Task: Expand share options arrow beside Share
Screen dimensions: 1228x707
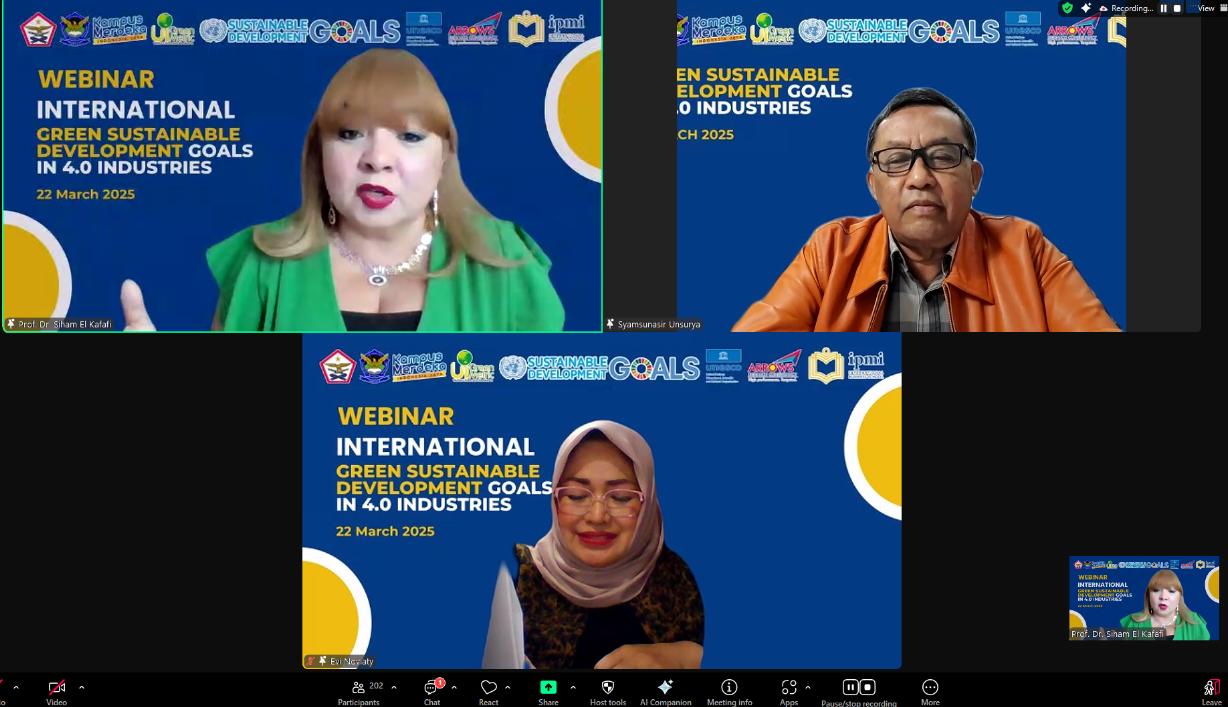Action: (572, 687)
